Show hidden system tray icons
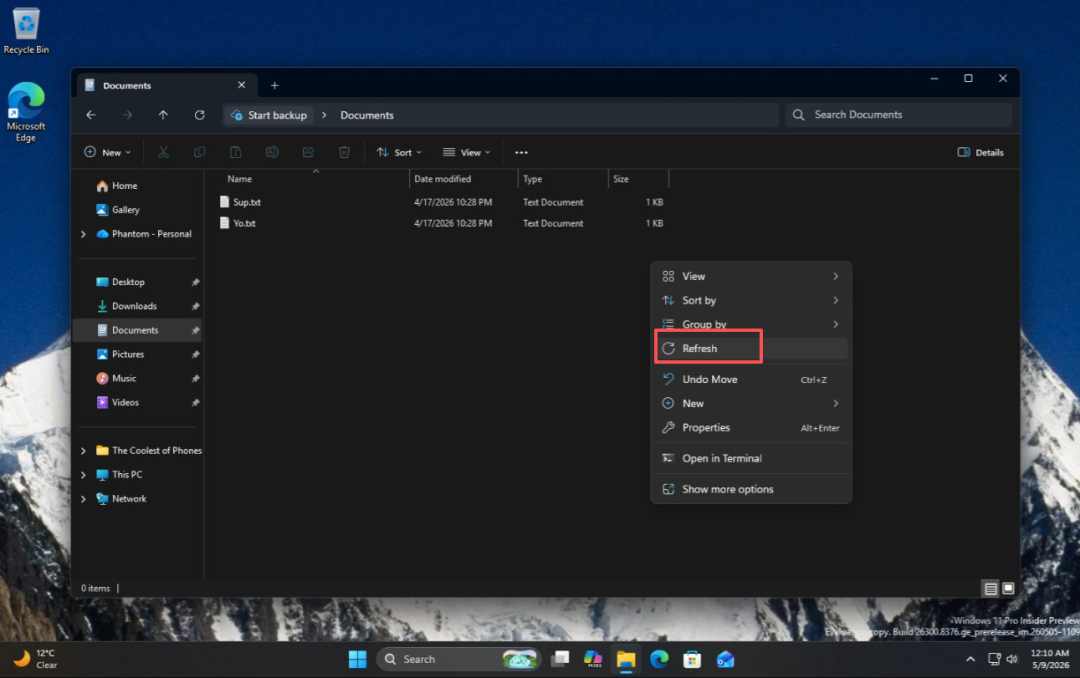Viewport: 1080px width, 678px height. (970, 659)
